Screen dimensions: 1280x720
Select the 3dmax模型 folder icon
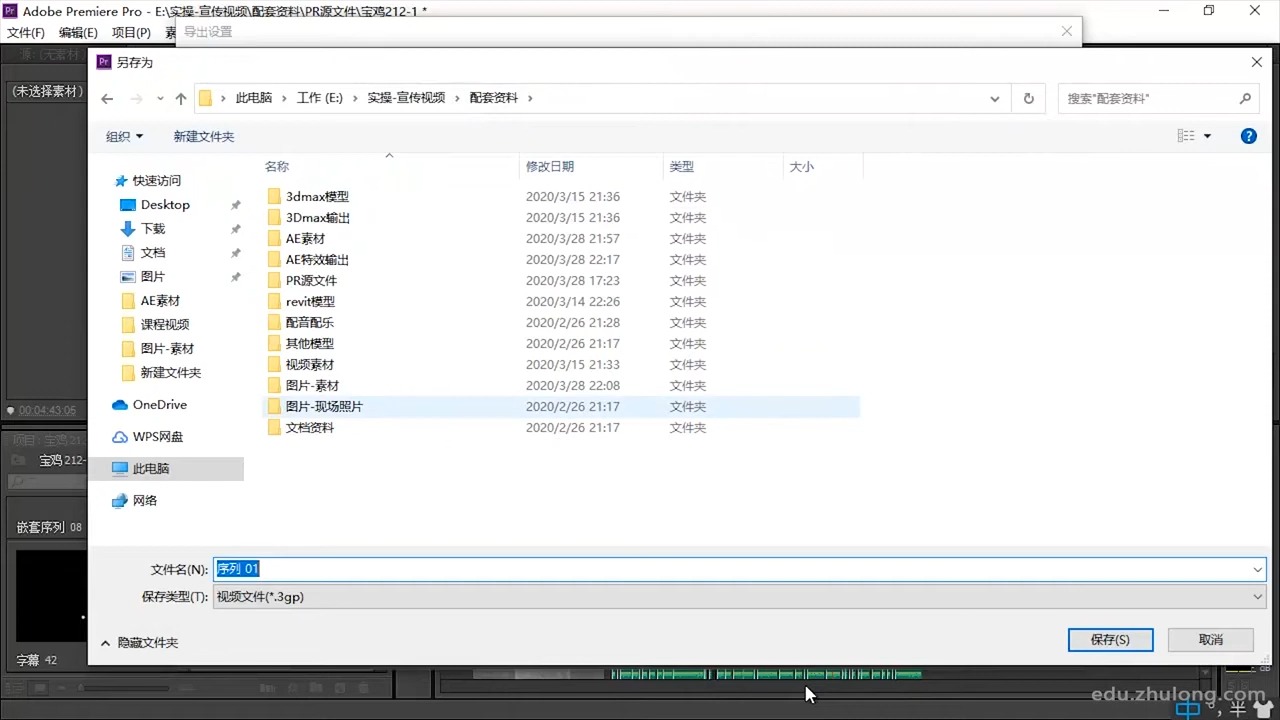point(275,196)
